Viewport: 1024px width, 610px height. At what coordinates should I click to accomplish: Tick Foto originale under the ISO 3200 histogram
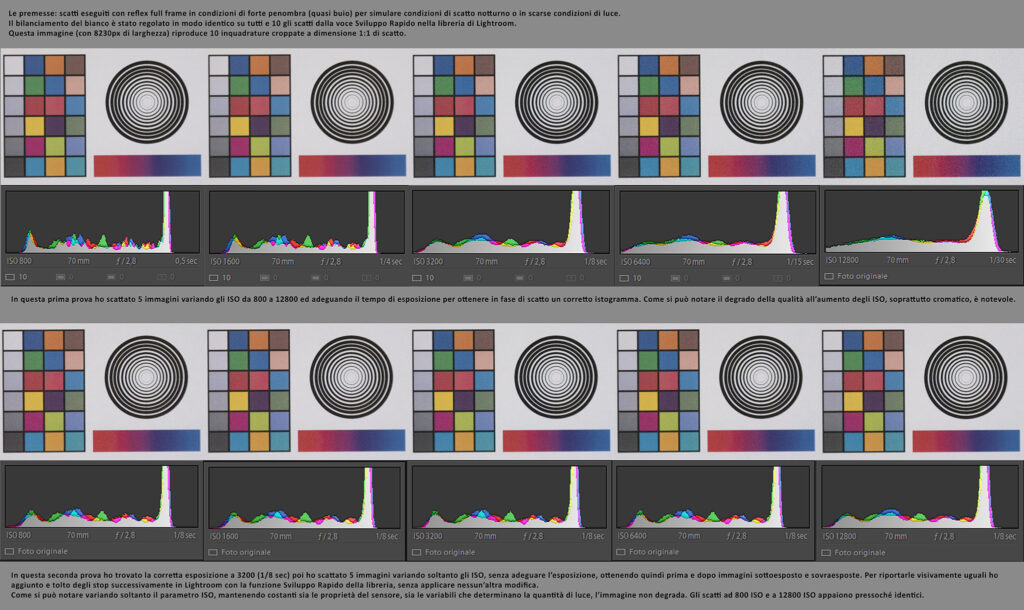[x=416, y=553]
